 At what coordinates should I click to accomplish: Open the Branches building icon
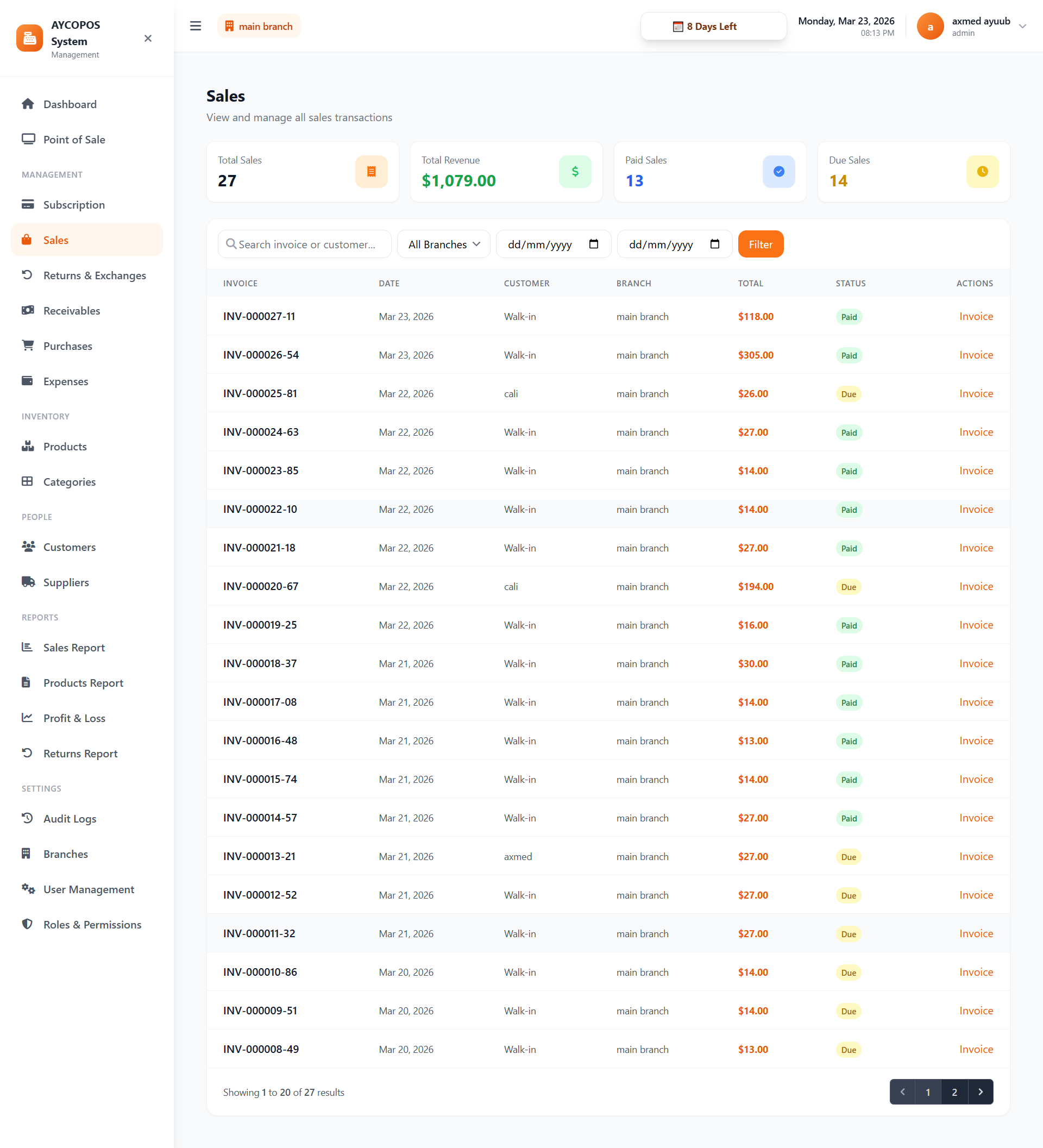tap(26, 853)
